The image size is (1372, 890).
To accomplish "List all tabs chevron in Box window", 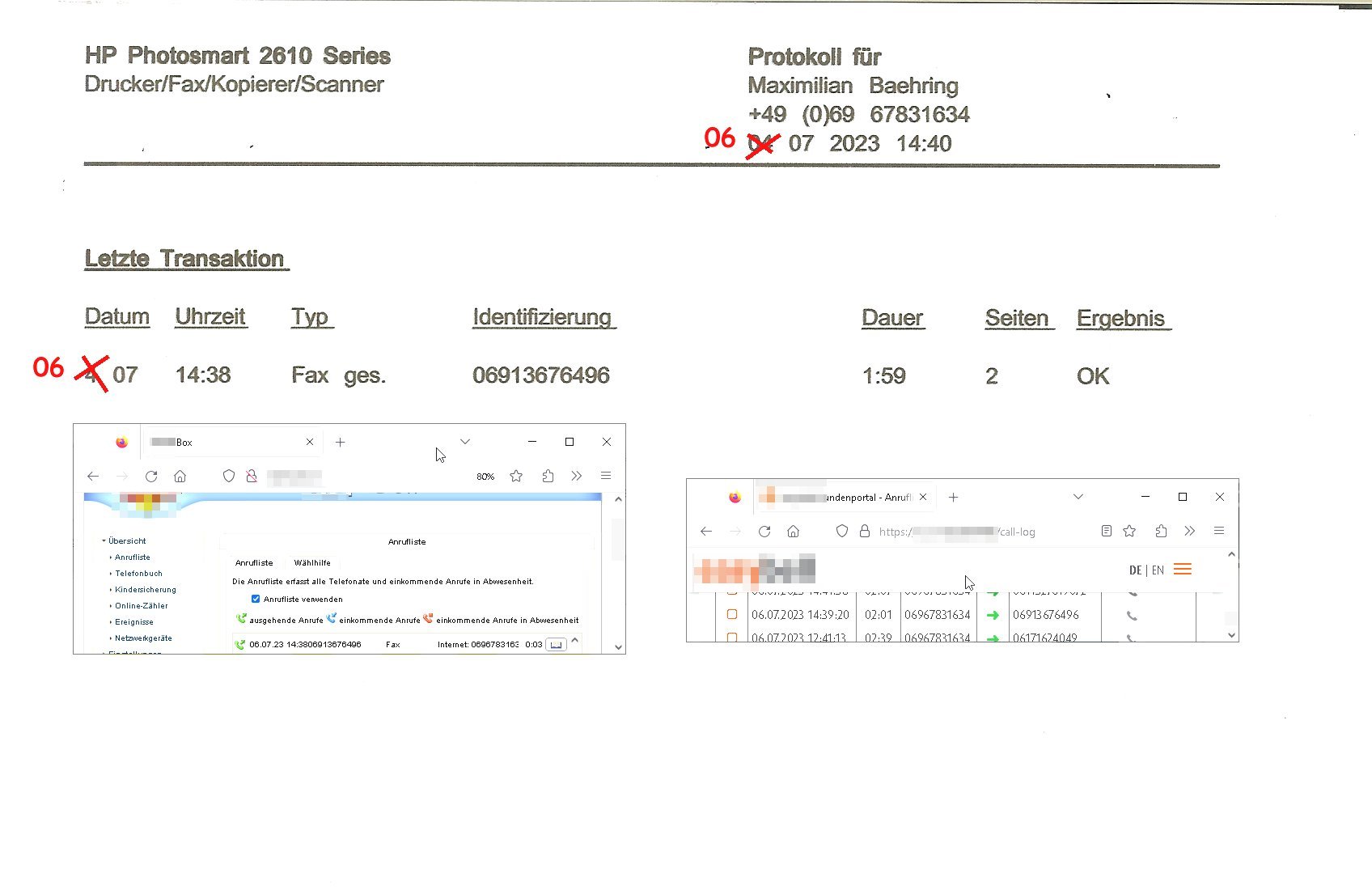I will coord(465,442).
